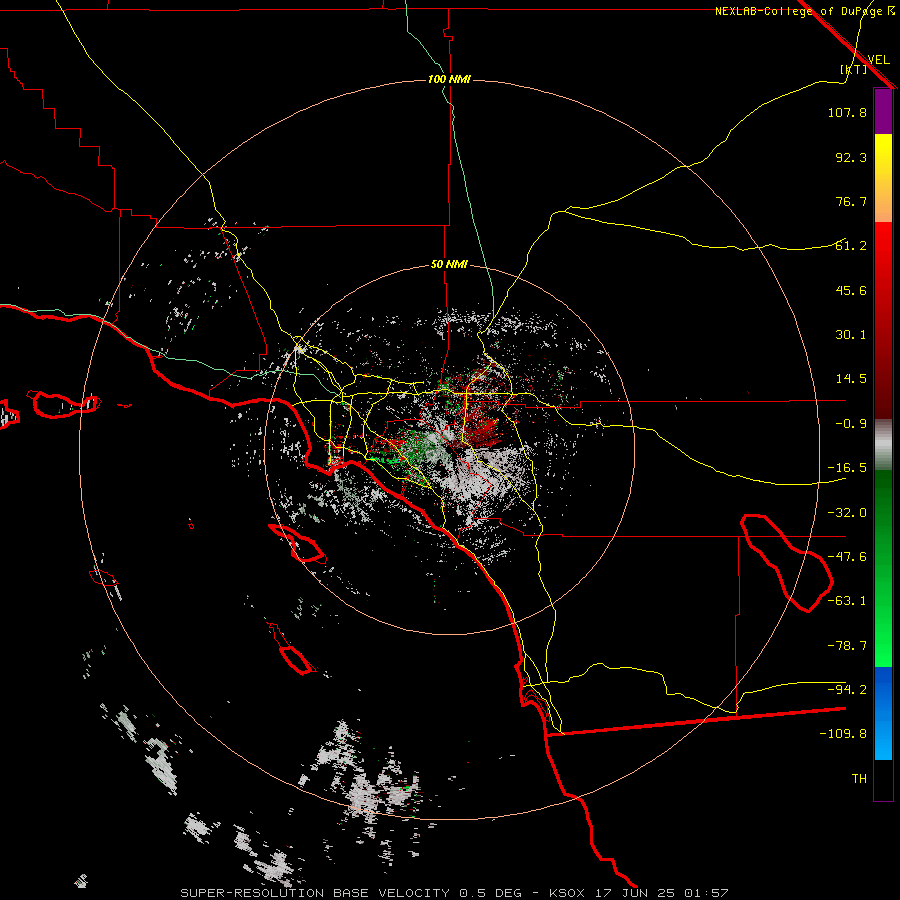Select the -16.5 velocity scale value
Screen dimensions: 900x900
point(847,468)
